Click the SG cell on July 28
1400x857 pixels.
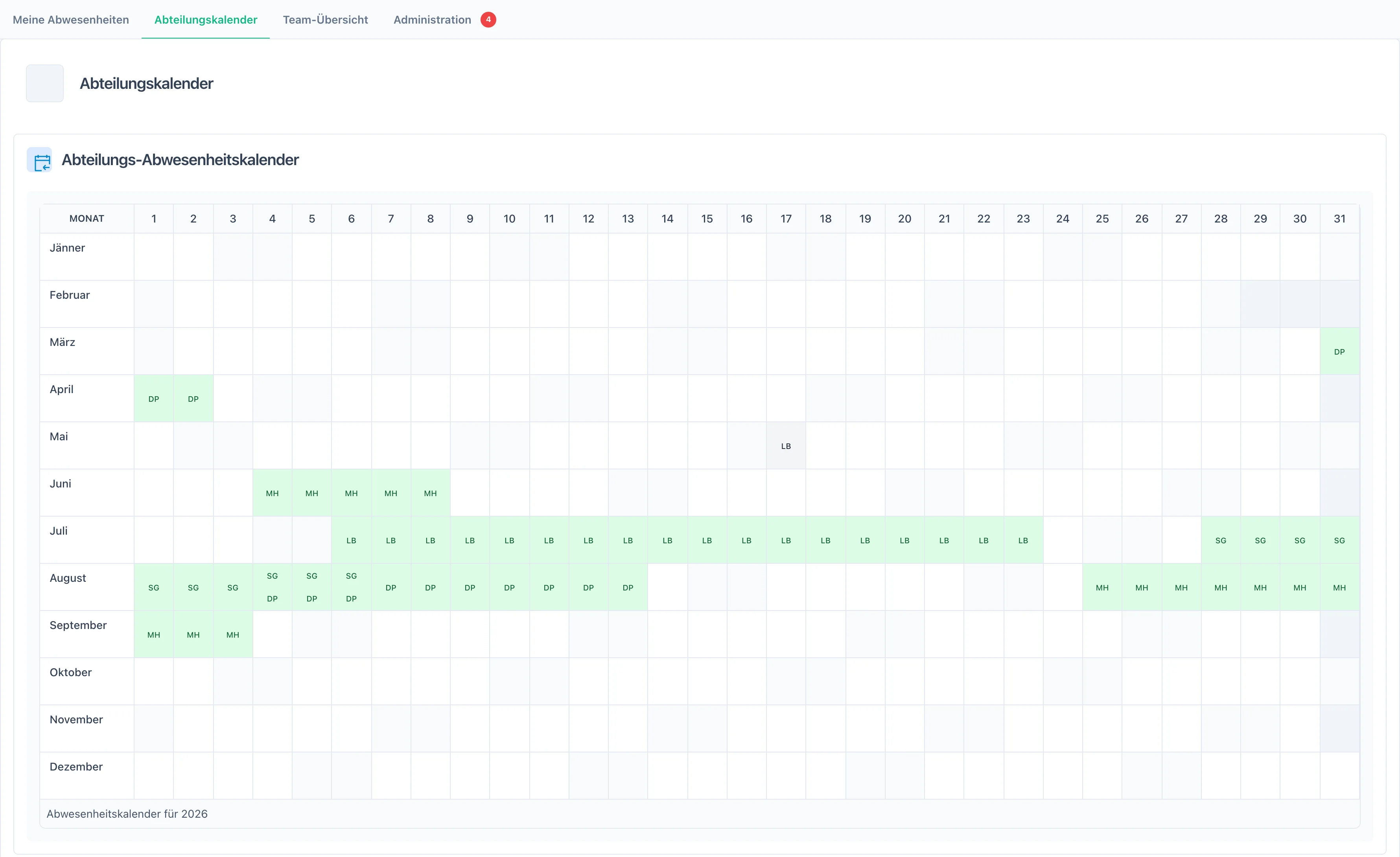coord(1221,540)
